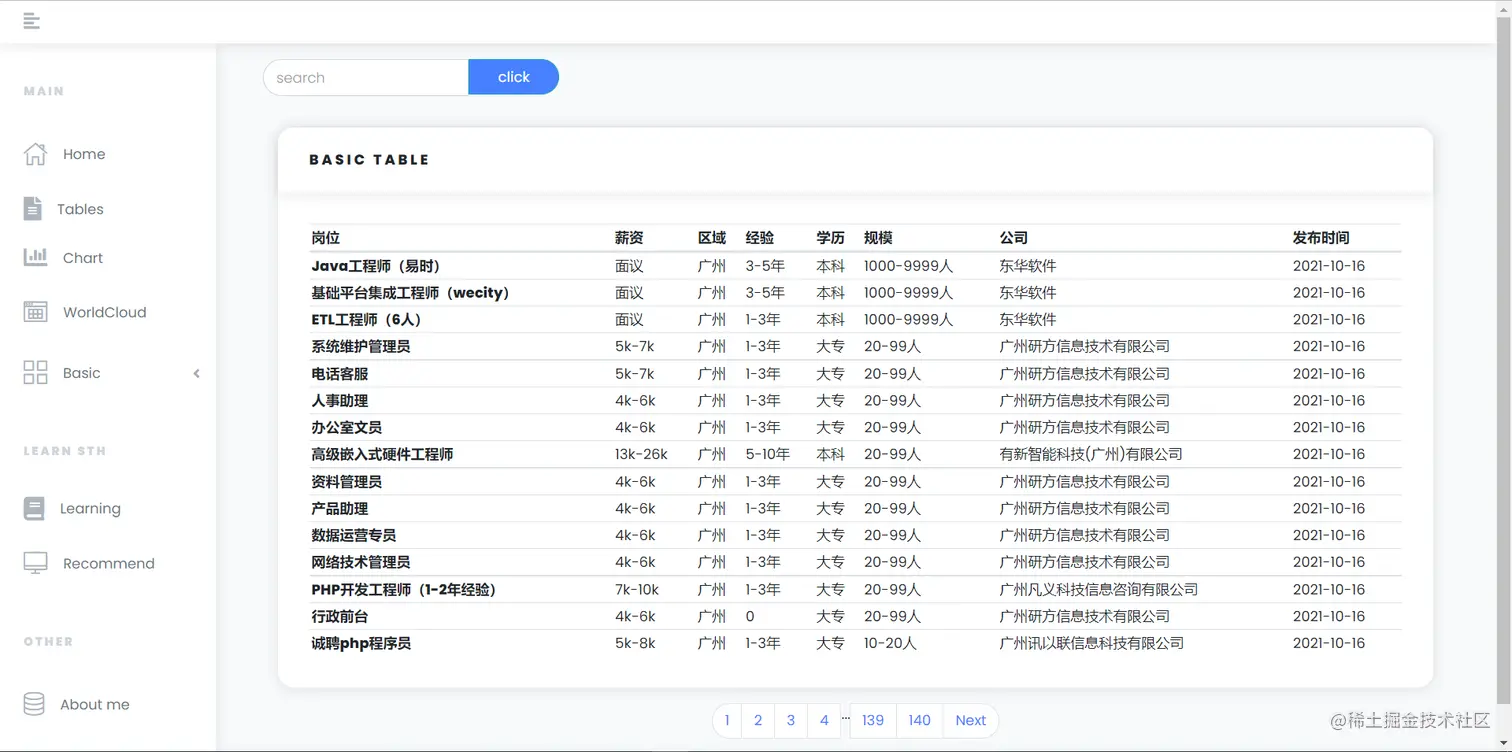Click the 5k-8k salary cell
Image resolution: width=1512 pixels, height=752 pixels.
[636, 644]
